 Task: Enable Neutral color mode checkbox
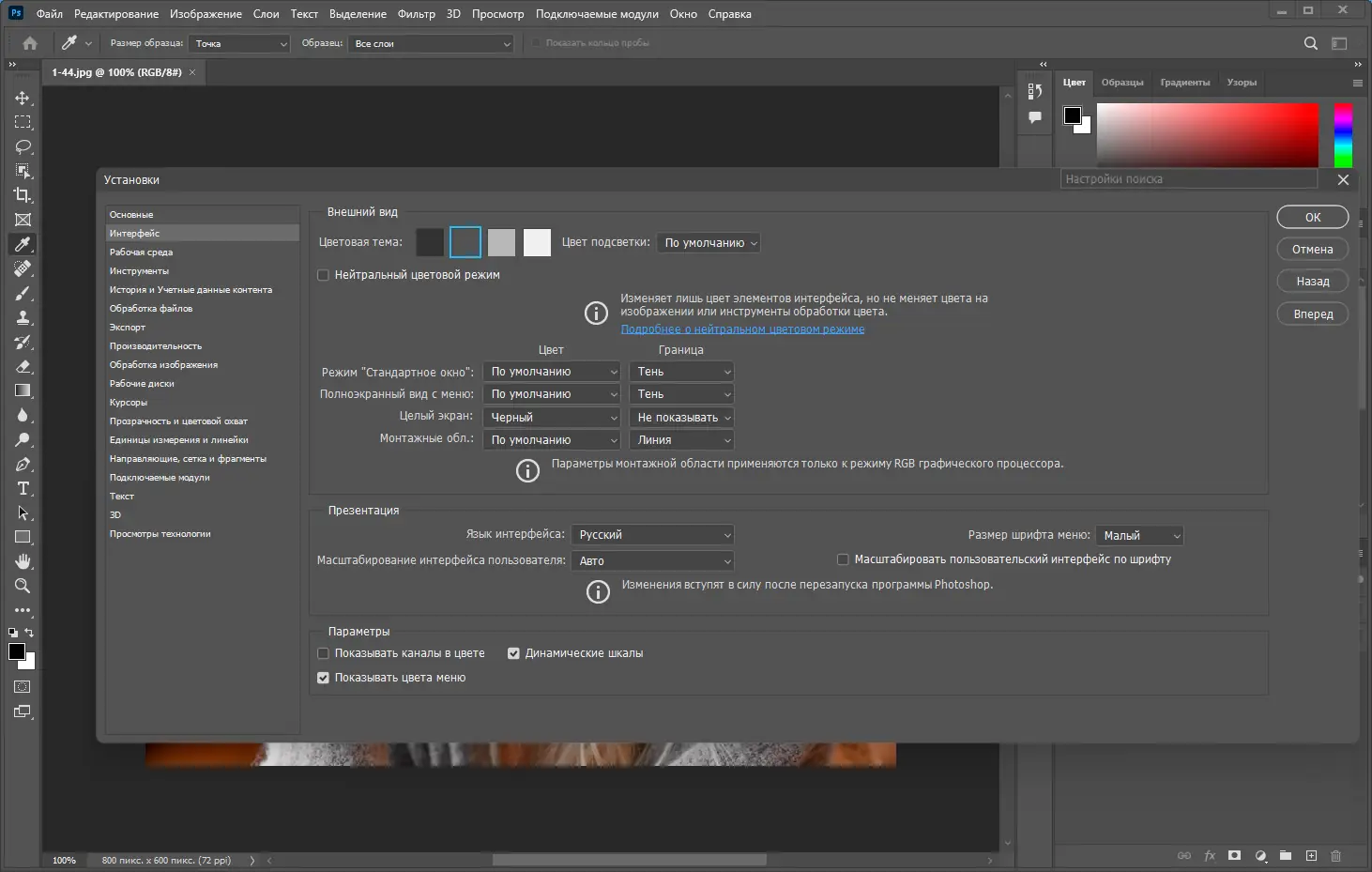324,275
